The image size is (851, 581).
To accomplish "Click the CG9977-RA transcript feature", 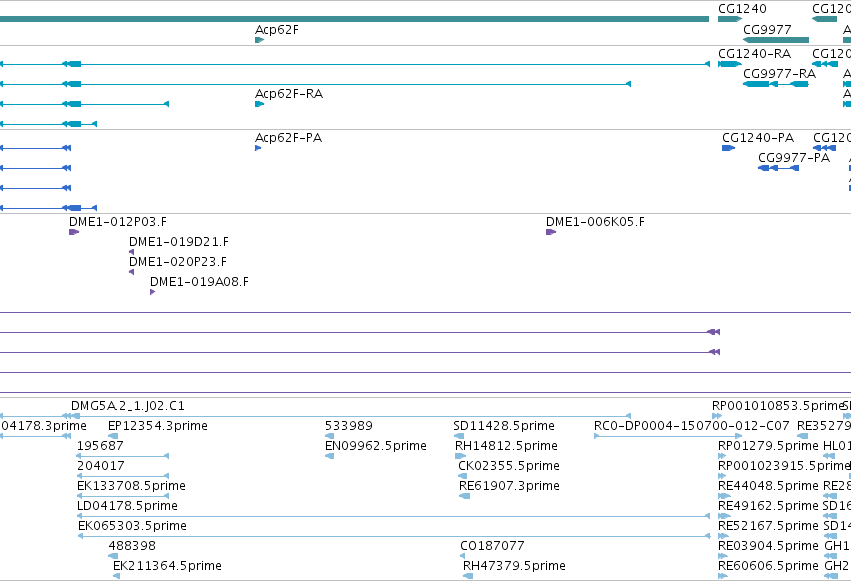I will pyautogui.click(x=775, y=84).
